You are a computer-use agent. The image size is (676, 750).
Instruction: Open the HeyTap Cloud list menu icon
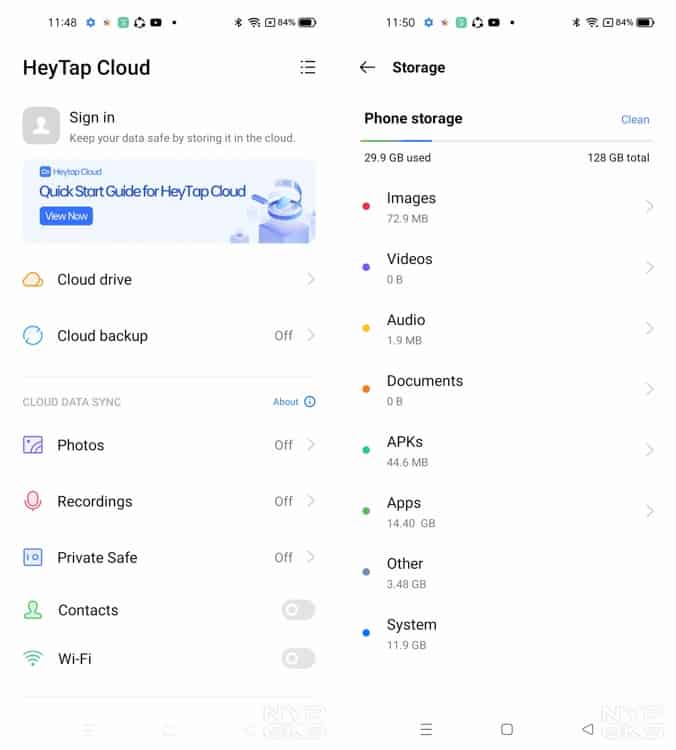pyautogui.click(x=308, y=67)
